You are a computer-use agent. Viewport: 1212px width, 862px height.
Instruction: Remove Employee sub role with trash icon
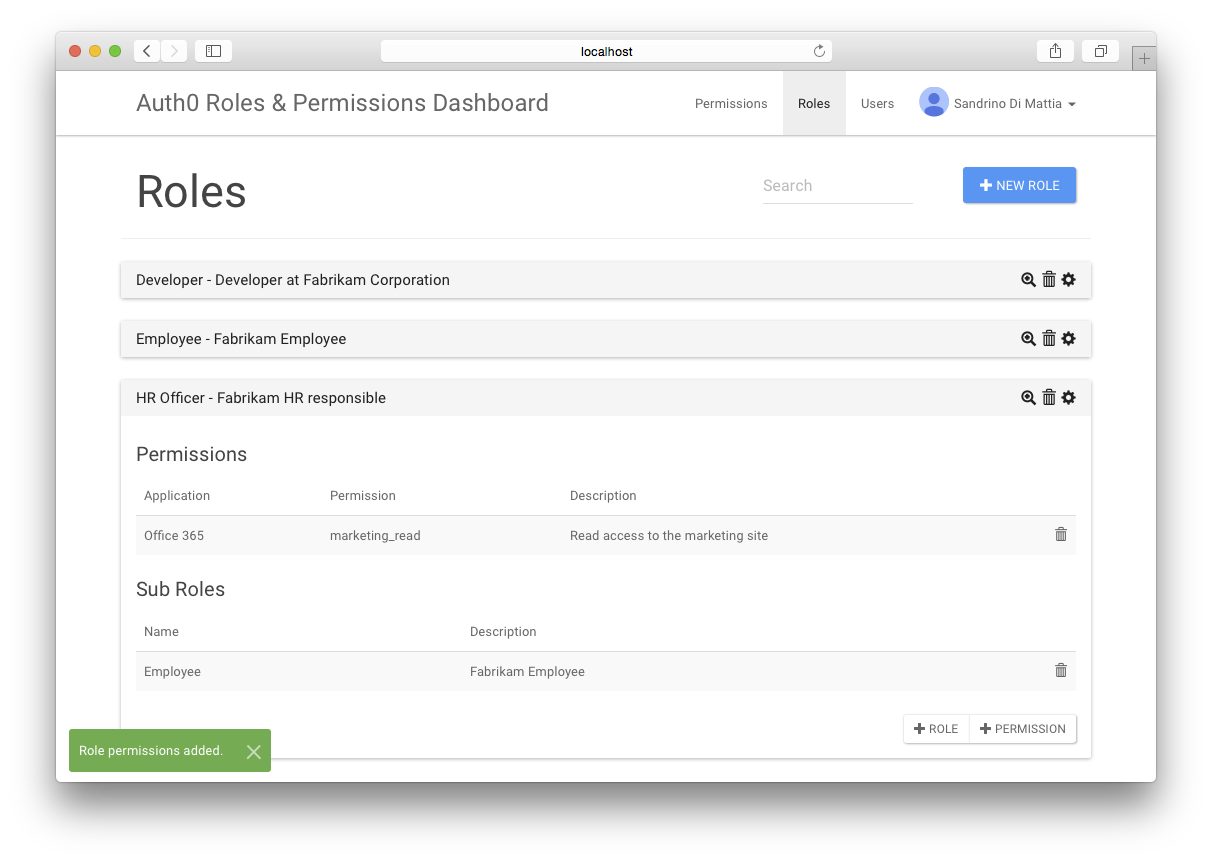1061,671
